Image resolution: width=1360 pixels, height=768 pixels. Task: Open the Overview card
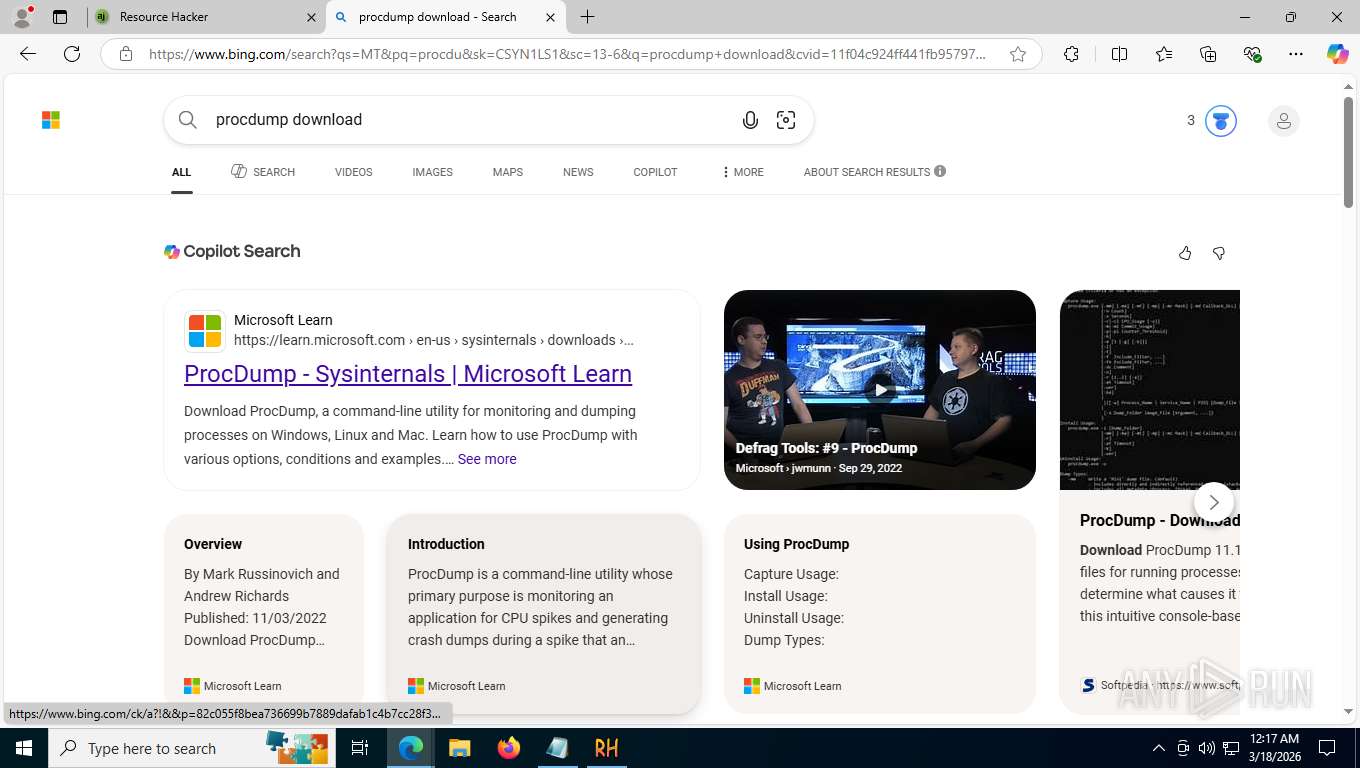264,613
